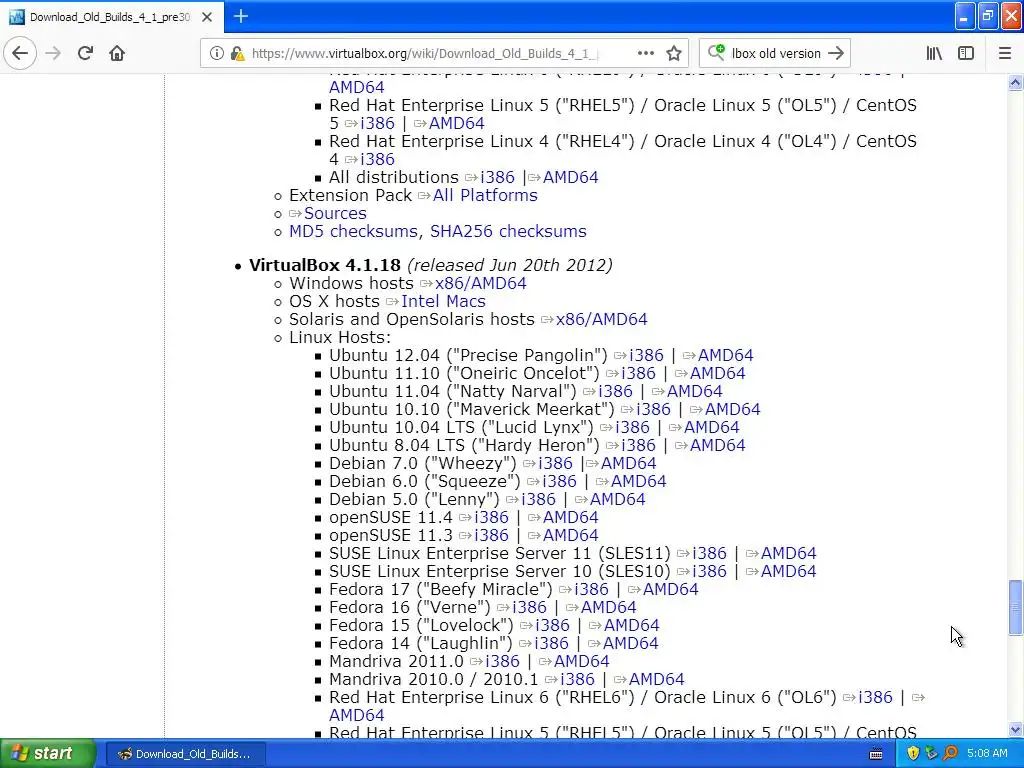
Task: Download Windows hosts x86/AMD64 for 4.1.18
Action: 481,283
